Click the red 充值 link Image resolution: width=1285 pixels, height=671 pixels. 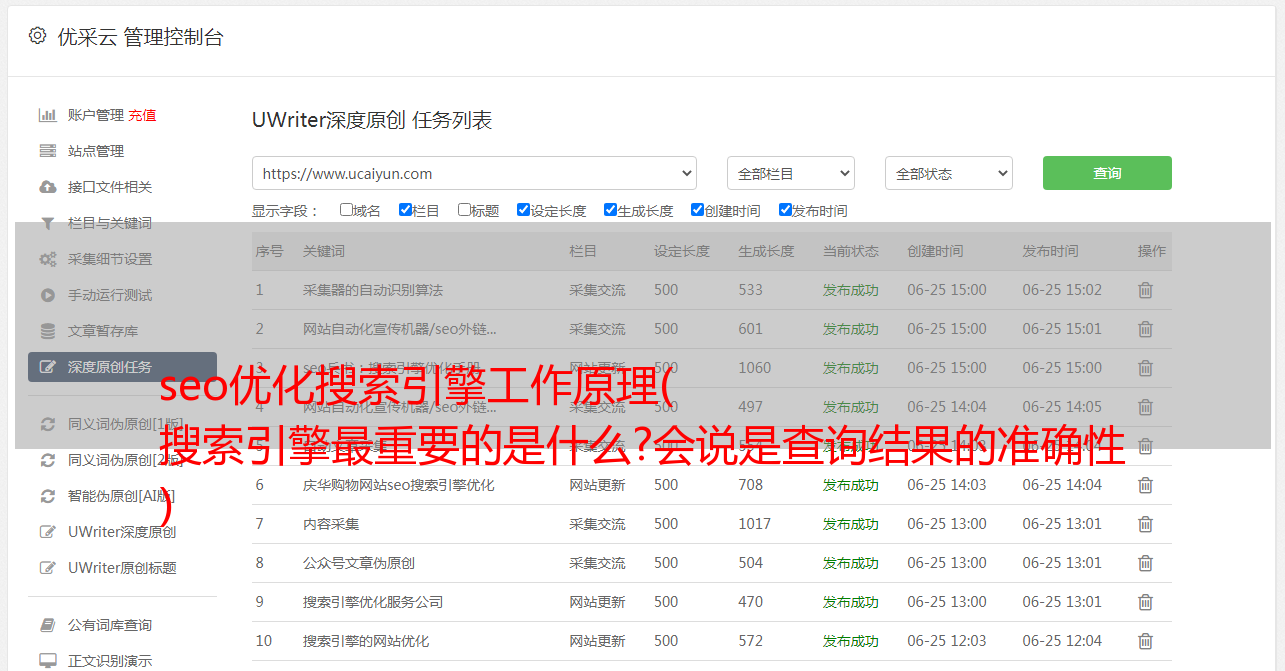[142, 115]
